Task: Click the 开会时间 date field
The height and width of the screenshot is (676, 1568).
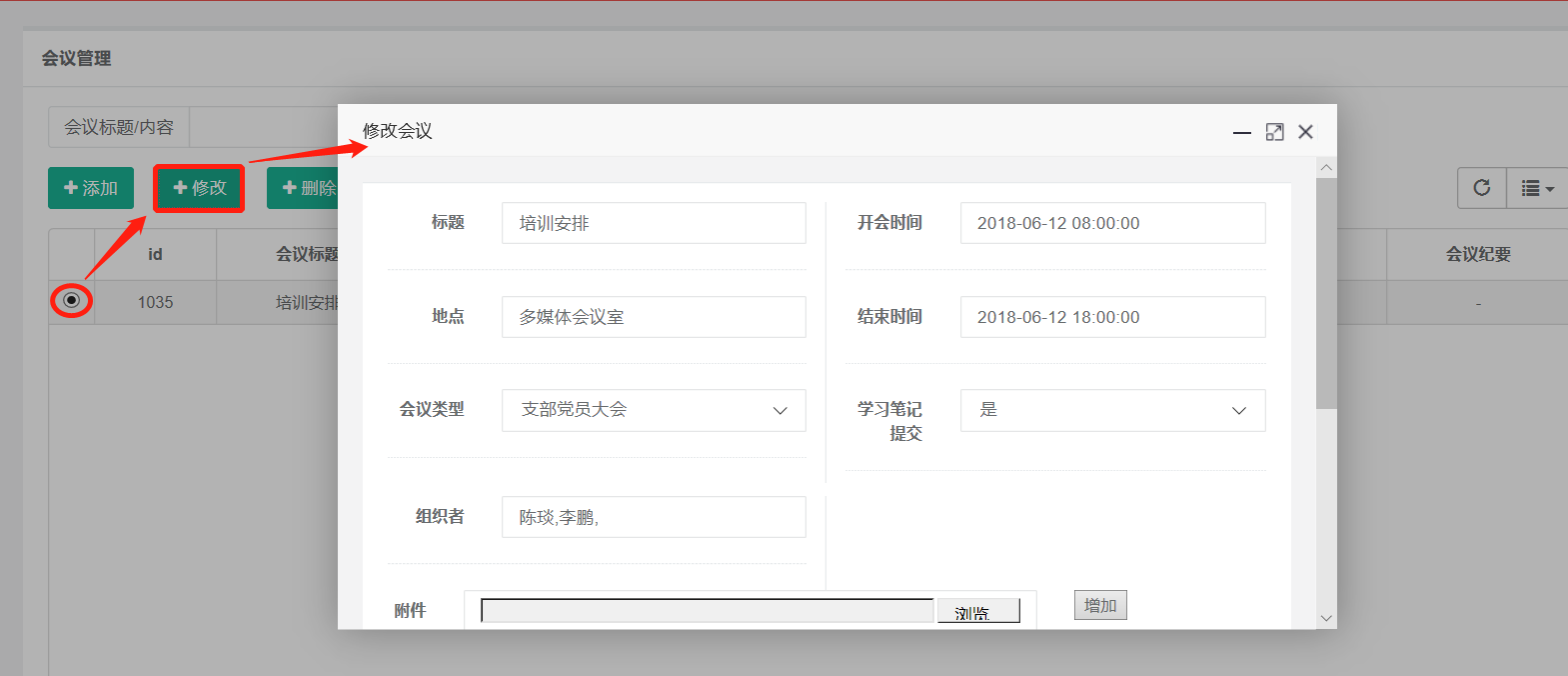Action: pos(1112,223)
